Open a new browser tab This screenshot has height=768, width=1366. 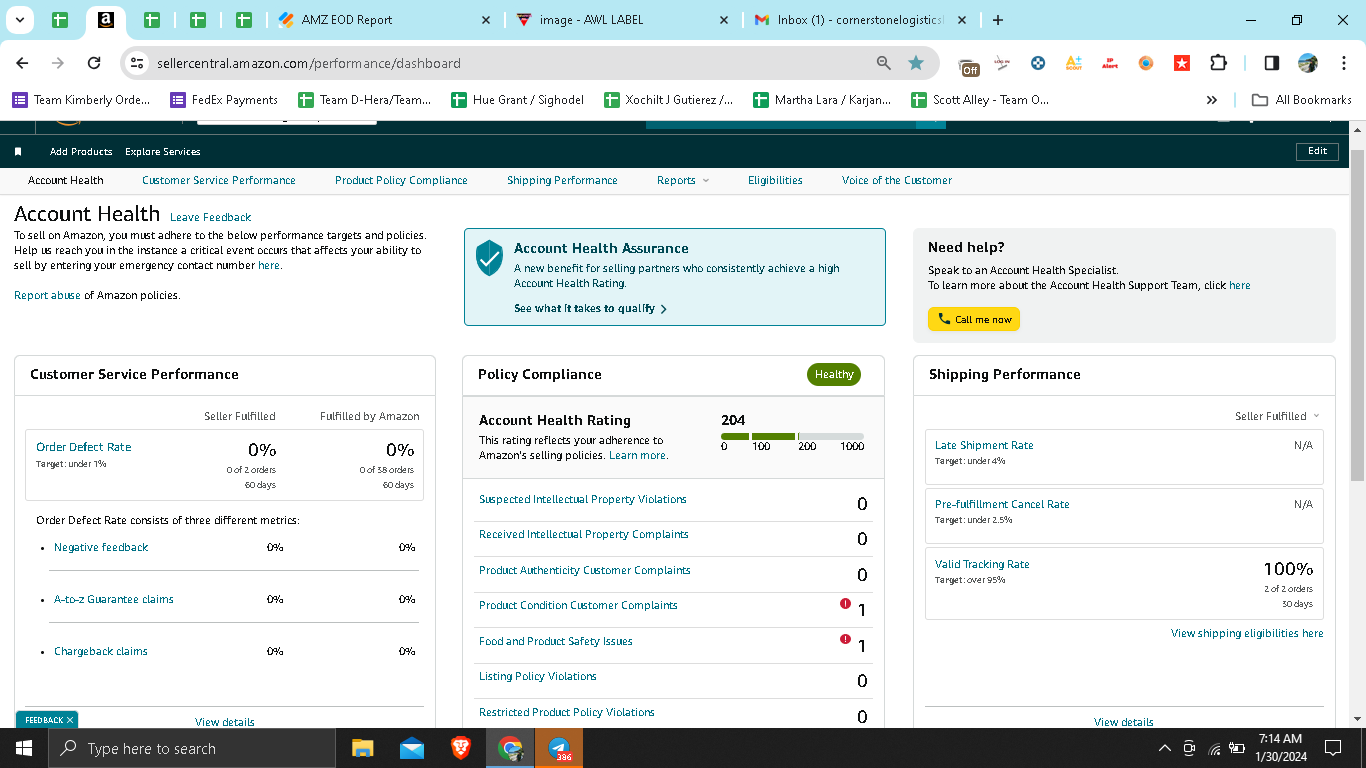pyautogui.click(x=997, y=20)
